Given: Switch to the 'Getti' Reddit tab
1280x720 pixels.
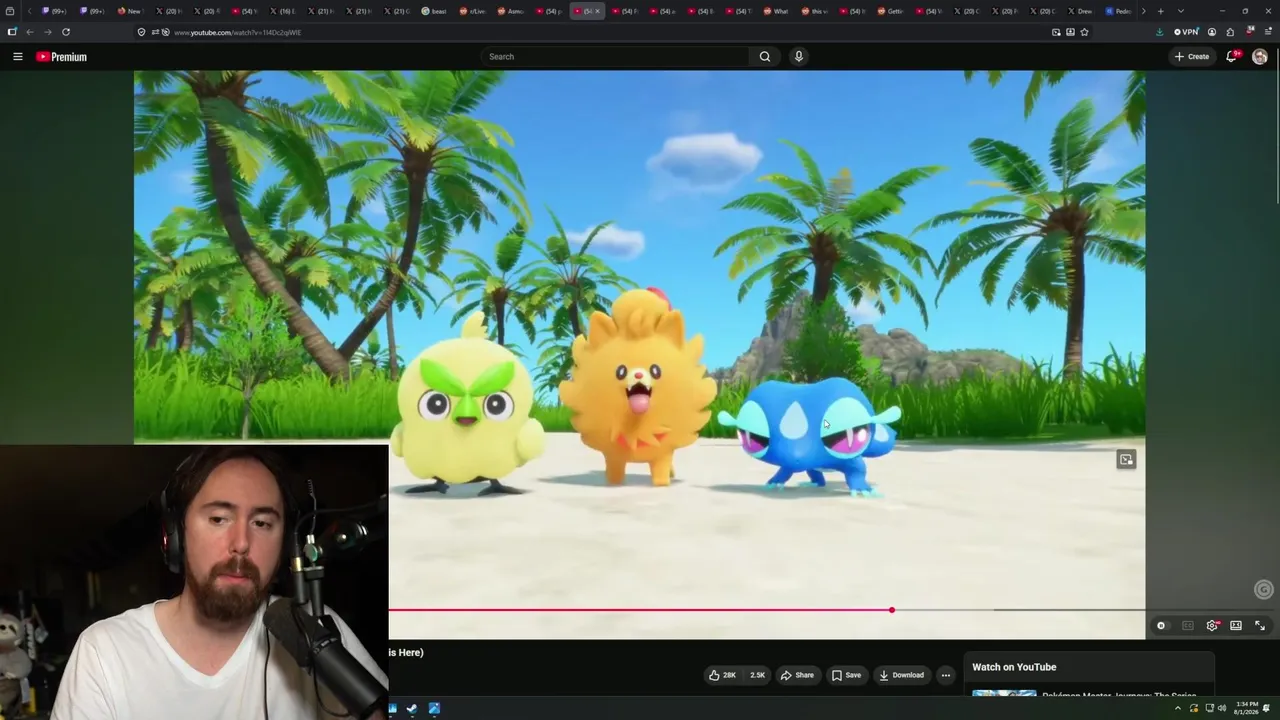Looking at the screenshot, I should [x=890, y=11].
